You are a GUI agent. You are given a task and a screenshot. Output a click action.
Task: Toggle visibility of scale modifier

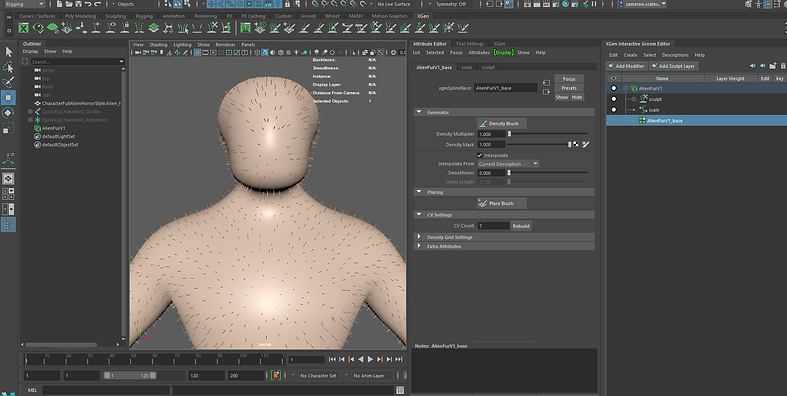click(x=613, y=109)
